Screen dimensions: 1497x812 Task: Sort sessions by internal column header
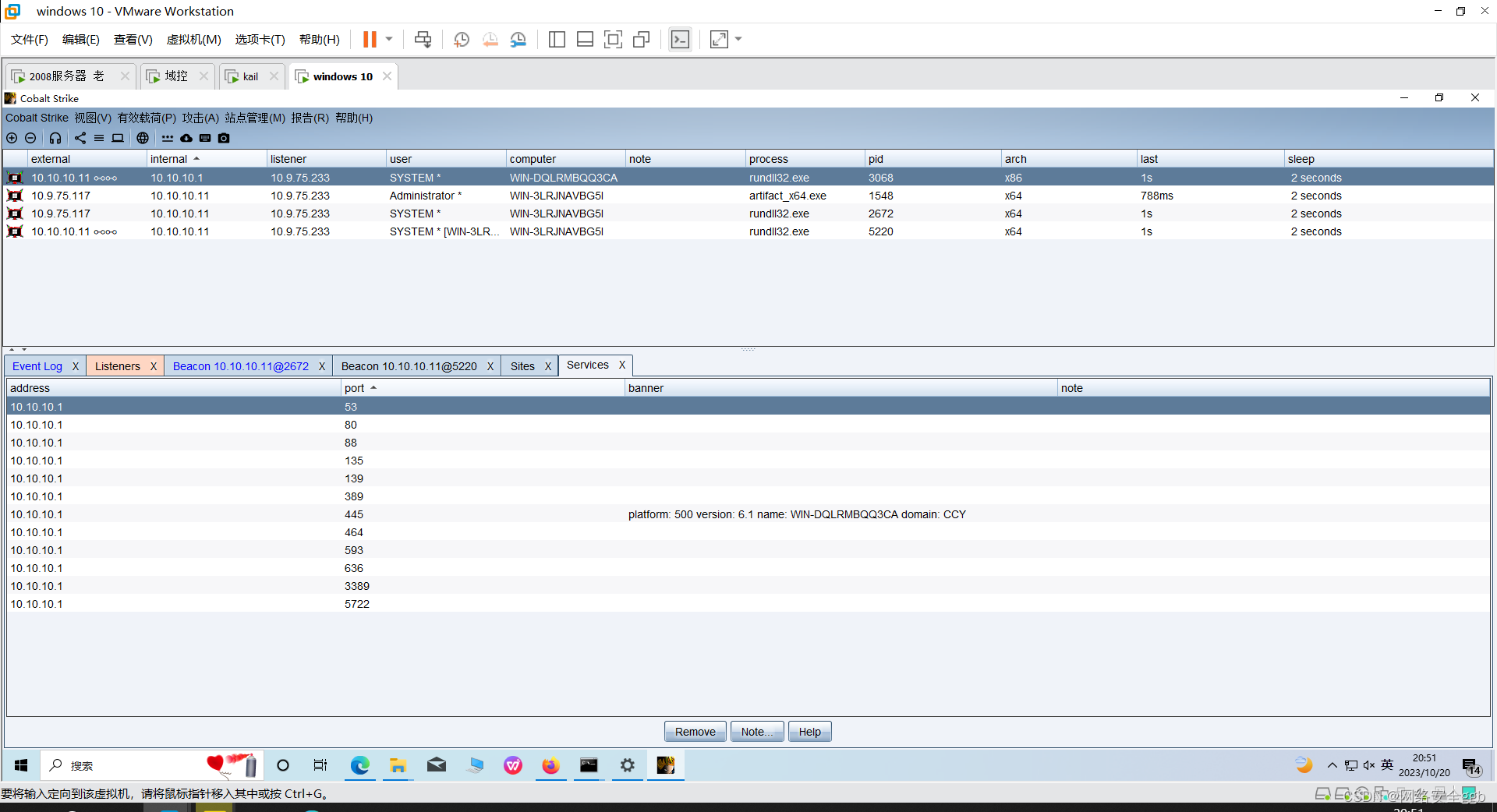(x=207, y=159)
